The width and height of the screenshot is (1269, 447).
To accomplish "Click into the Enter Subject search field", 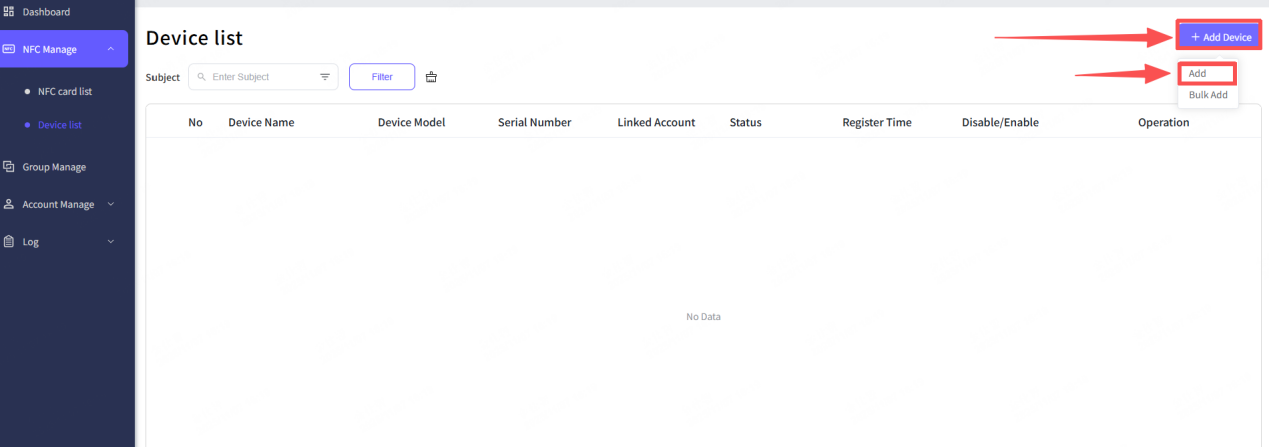I will tap(260, 77).
